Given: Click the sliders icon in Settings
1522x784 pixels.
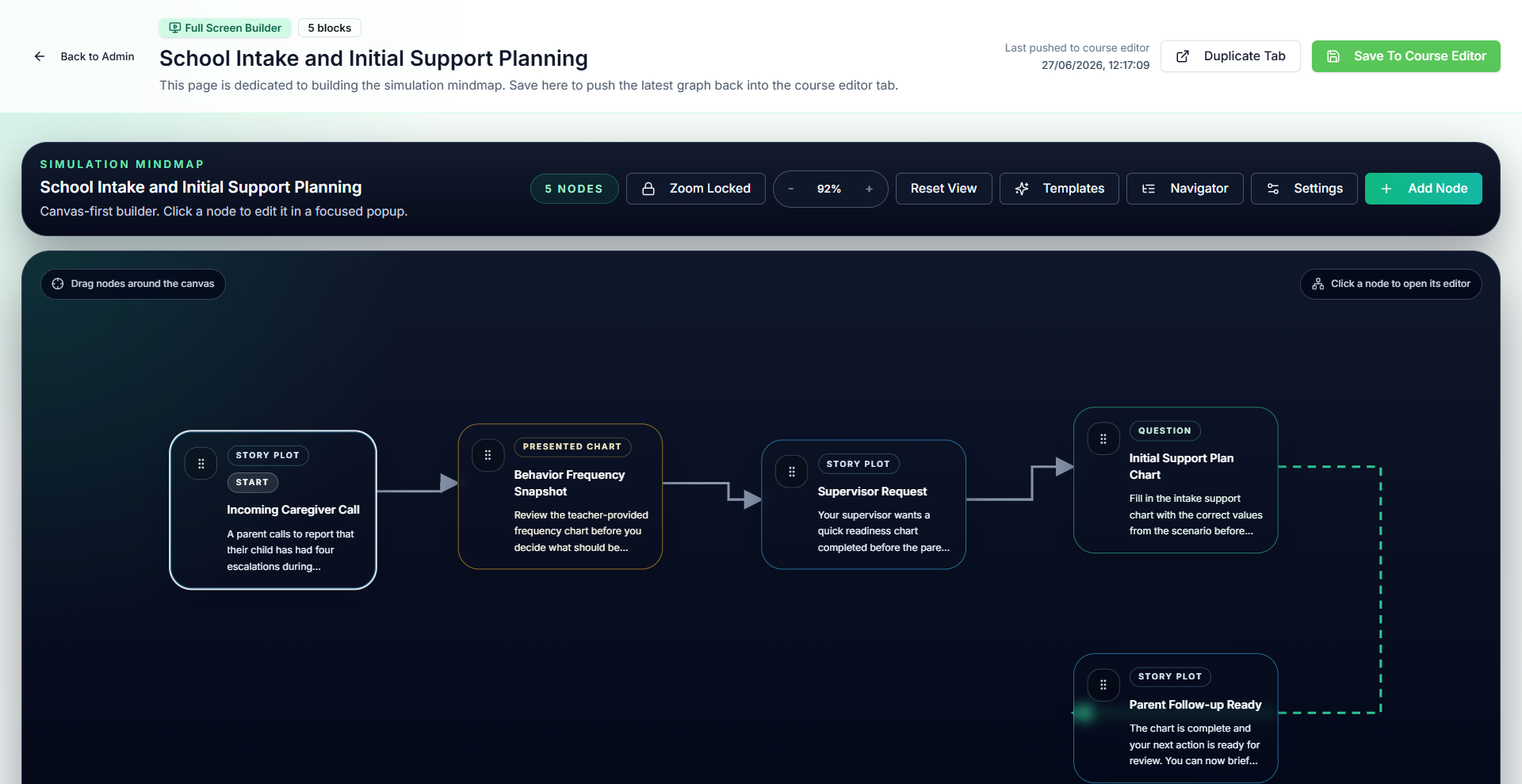Looking at the screenshot, I should click(1273, 189).
